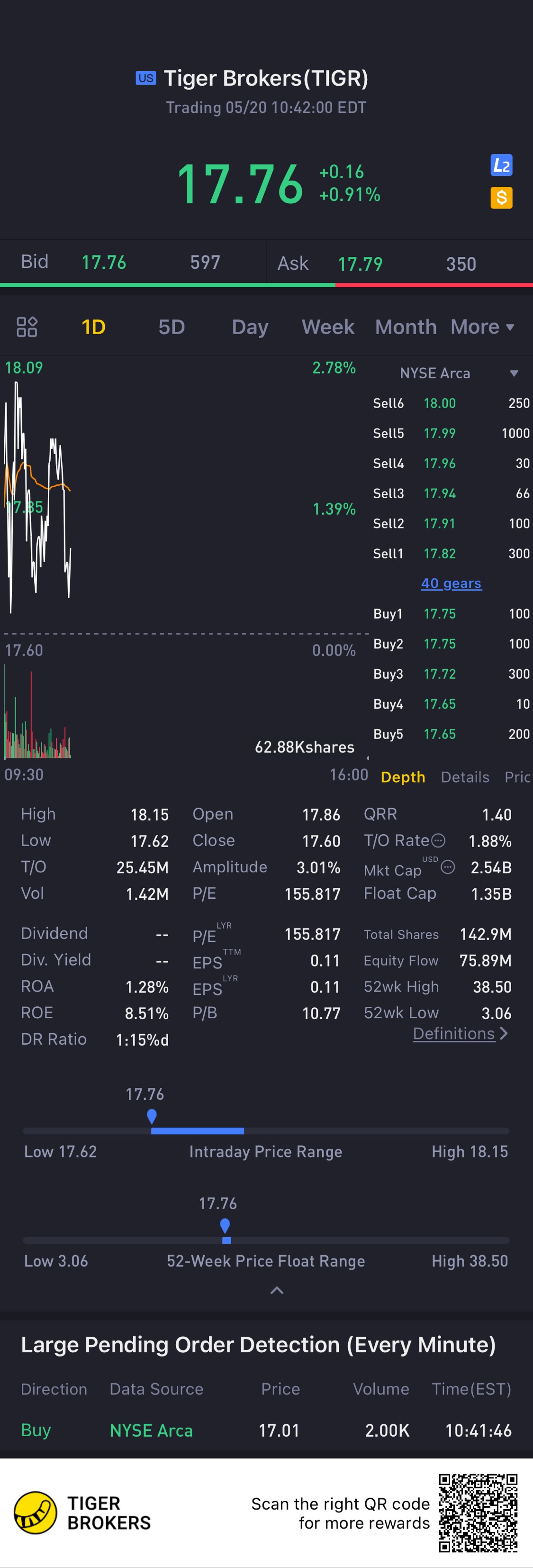533x1568 pixels.
Task: Tap the Tiger Brokers logo
Action: point(35,1513)
